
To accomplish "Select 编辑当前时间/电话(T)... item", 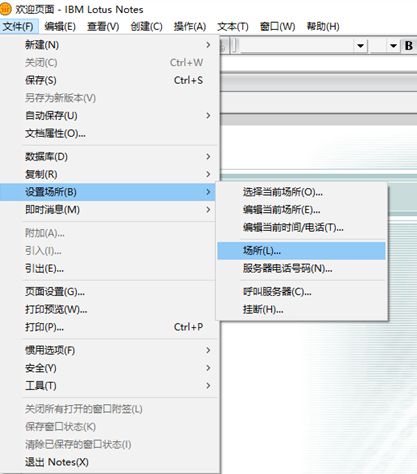I will (301, 227).
